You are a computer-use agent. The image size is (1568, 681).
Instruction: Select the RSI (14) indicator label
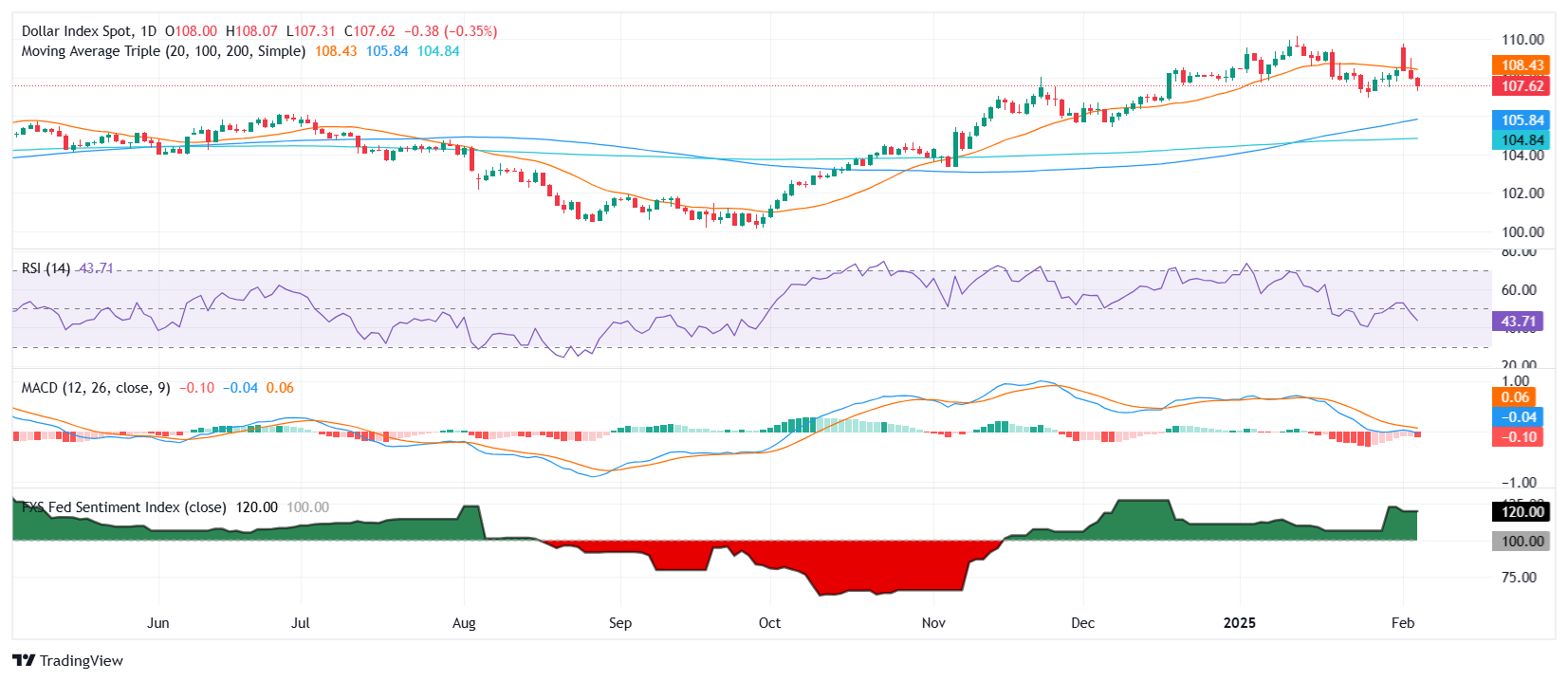46,268
